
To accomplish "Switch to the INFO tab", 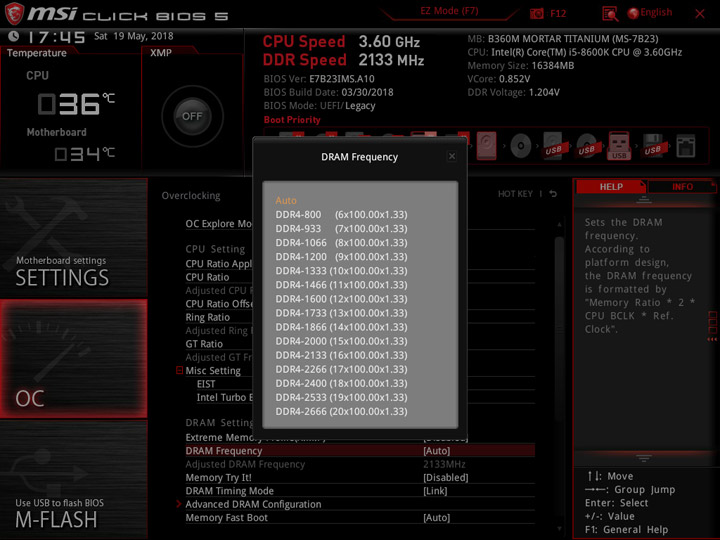I will pos(682,186).
